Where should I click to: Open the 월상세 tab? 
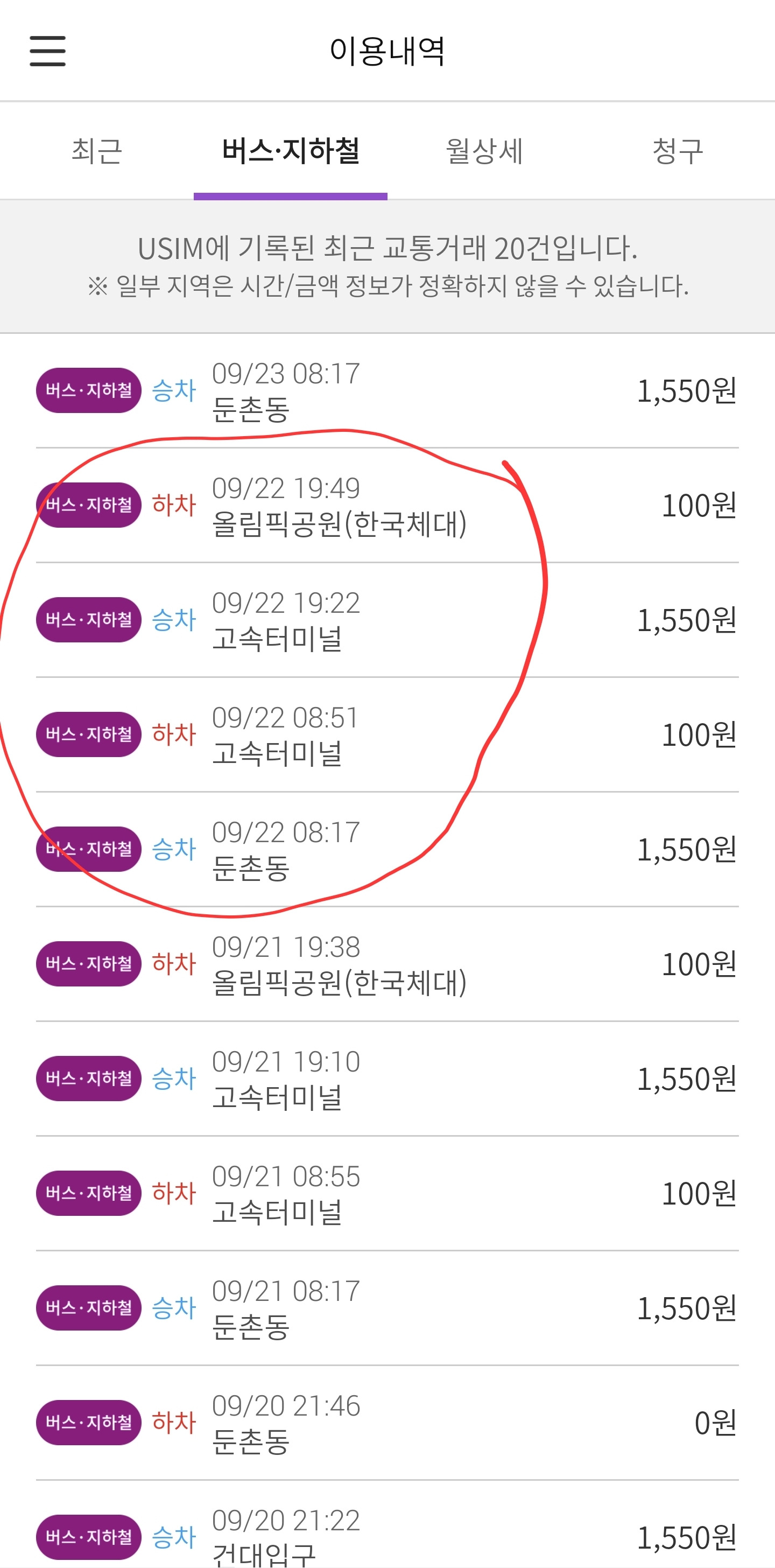[484, 150]
